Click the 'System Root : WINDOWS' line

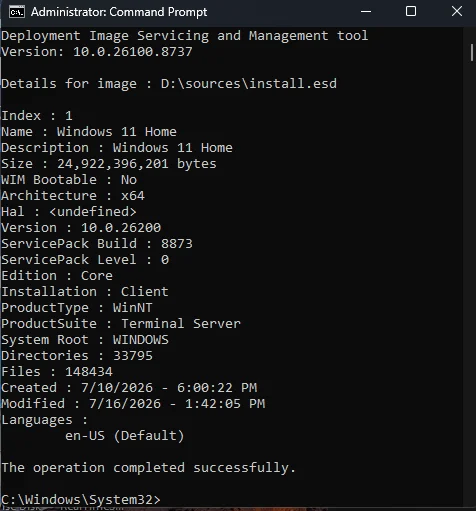[85, 340]
